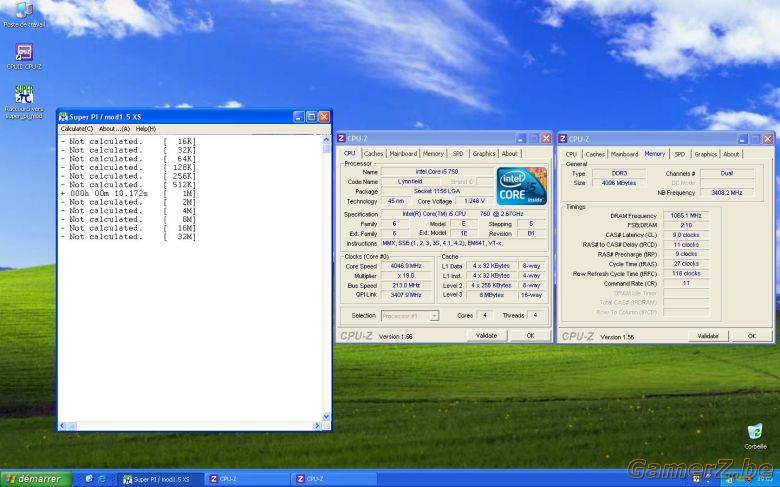
Task: Switch to Caches tab in right CPU-Z
Action: (595, 154)
